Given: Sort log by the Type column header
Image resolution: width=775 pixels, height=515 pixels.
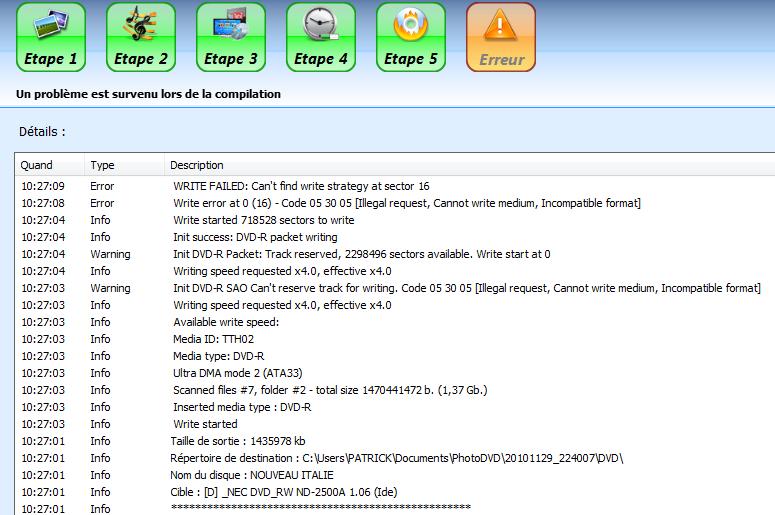Looking at the screenshot, I should [102, 165].
